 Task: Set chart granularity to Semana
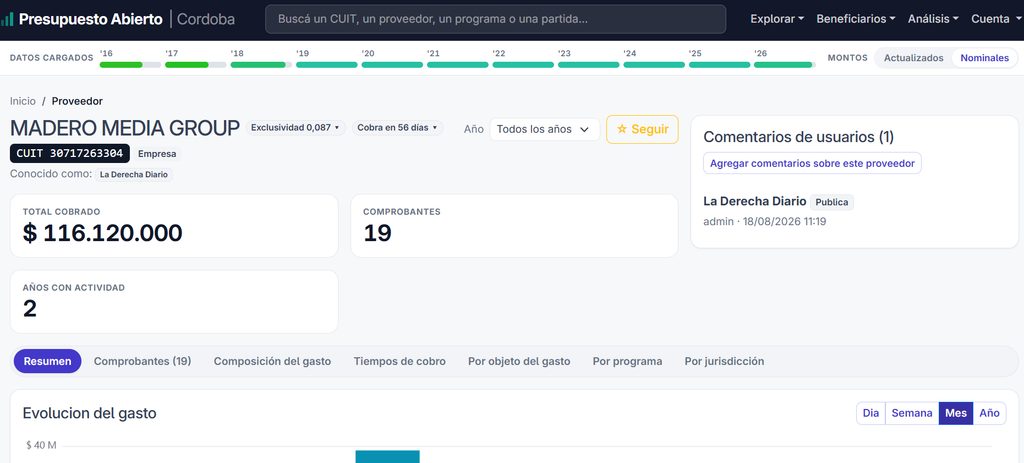[912, 413]
